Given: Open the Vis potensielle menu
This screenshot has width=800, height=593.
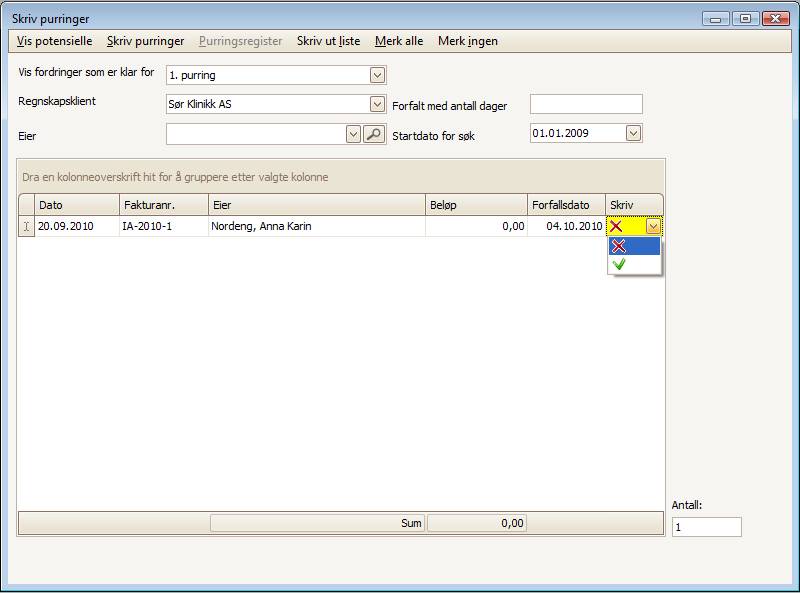Looking at the screenshot, I should pos(55,41).
